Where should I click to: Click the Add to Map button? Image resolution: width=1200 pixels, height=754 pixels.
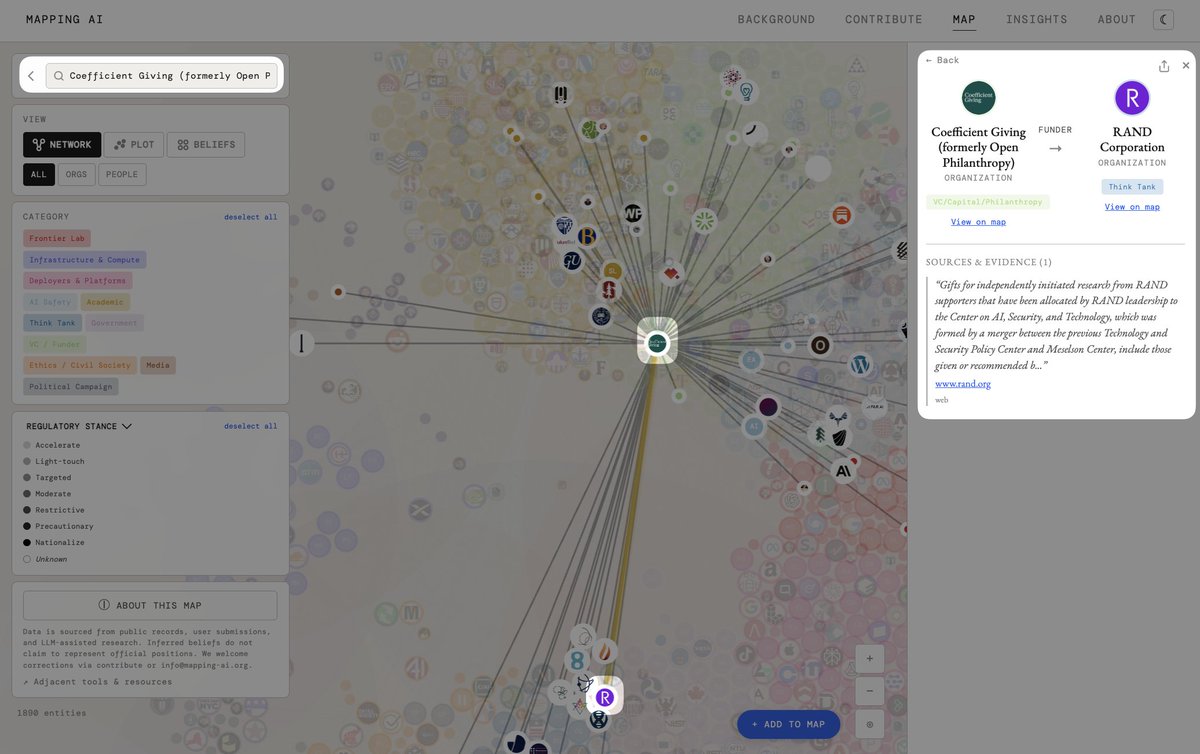(788, 724)
